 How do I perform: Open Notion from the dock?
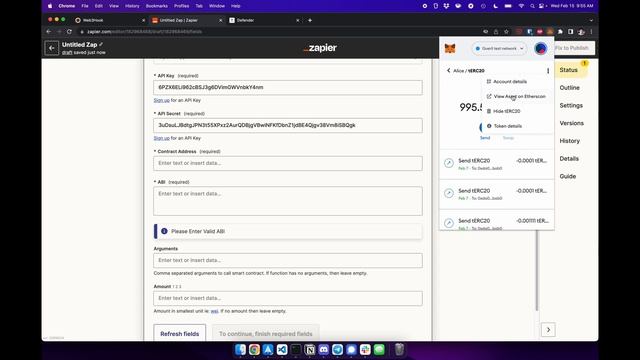[310, 349]
